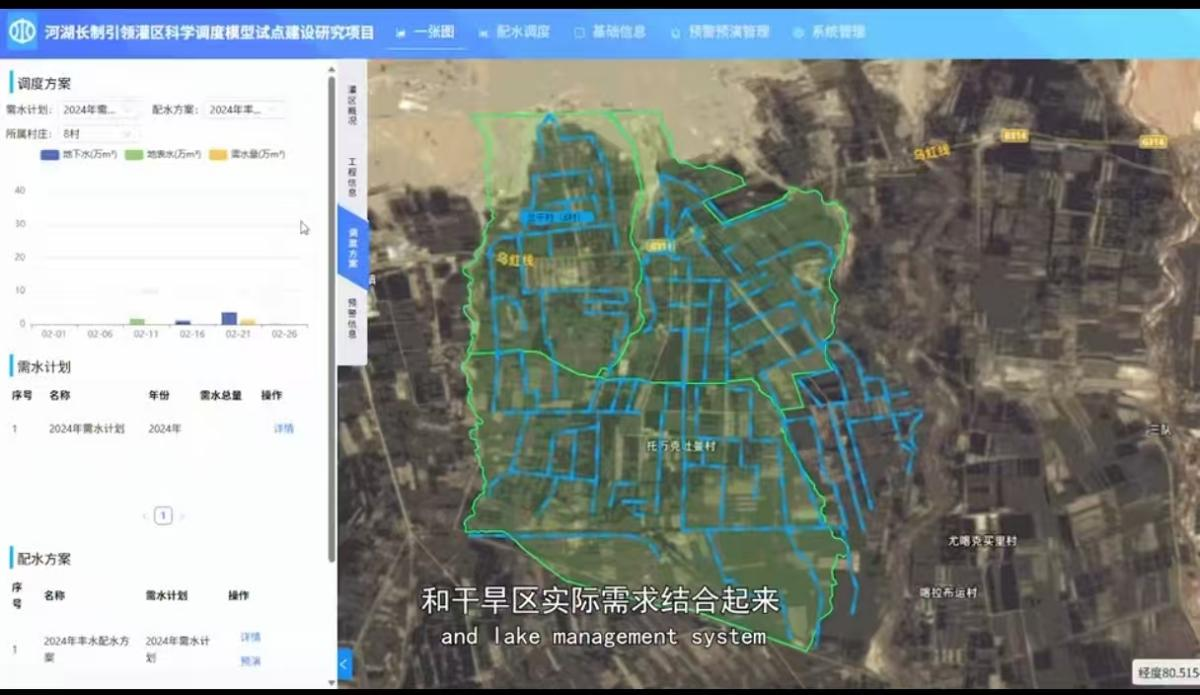Click the left panel vertical scrollbar
Viewport: 1200px width, 695px height.
pyautogui.click(x=332, y=300)
